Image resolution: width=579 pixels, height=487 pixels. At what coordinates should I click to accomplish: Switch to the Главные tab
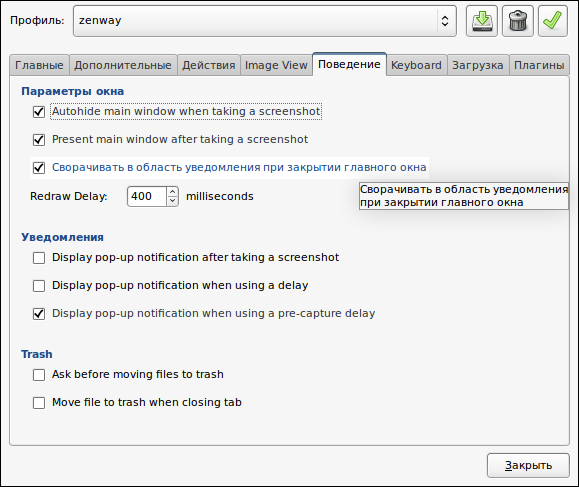pyautogui.click(x=39, y=65)
